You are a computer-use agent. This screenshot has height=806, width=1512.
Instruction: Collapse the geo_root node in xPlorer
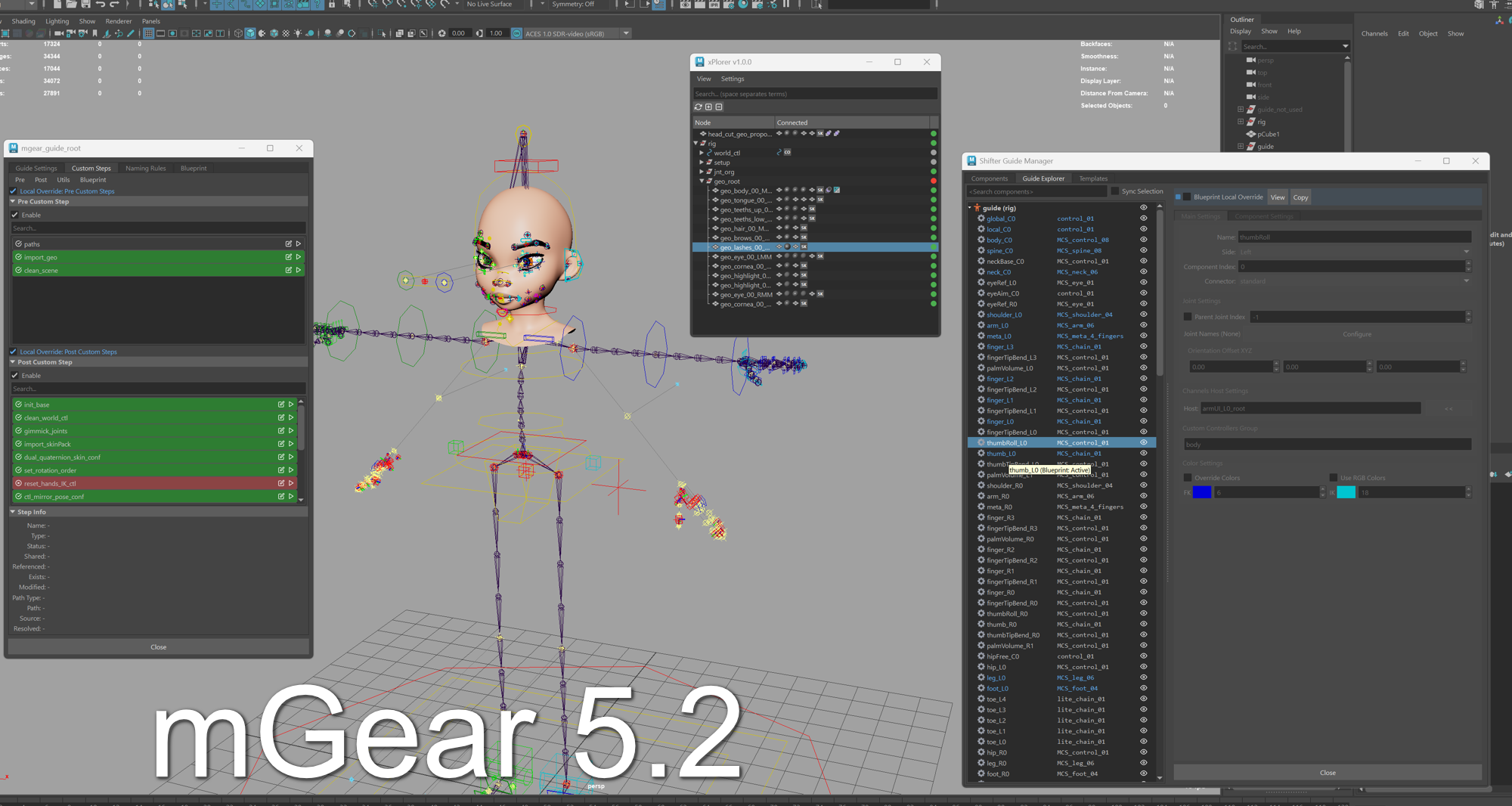[702, 181]
